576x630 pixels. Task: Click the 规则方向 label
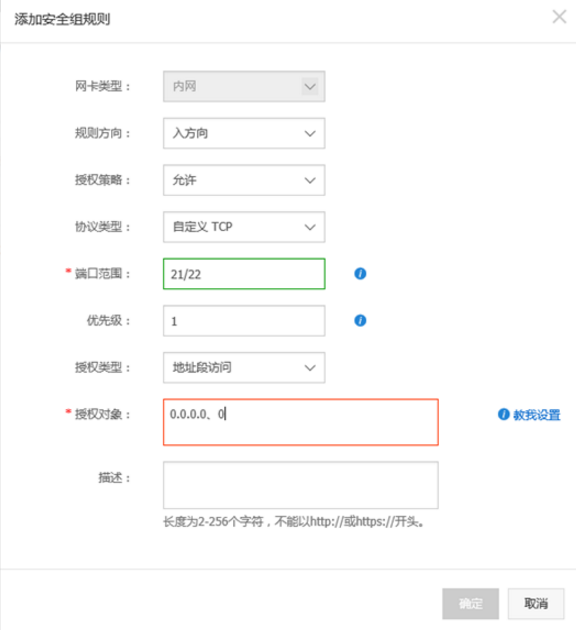[x=102, y=133]
